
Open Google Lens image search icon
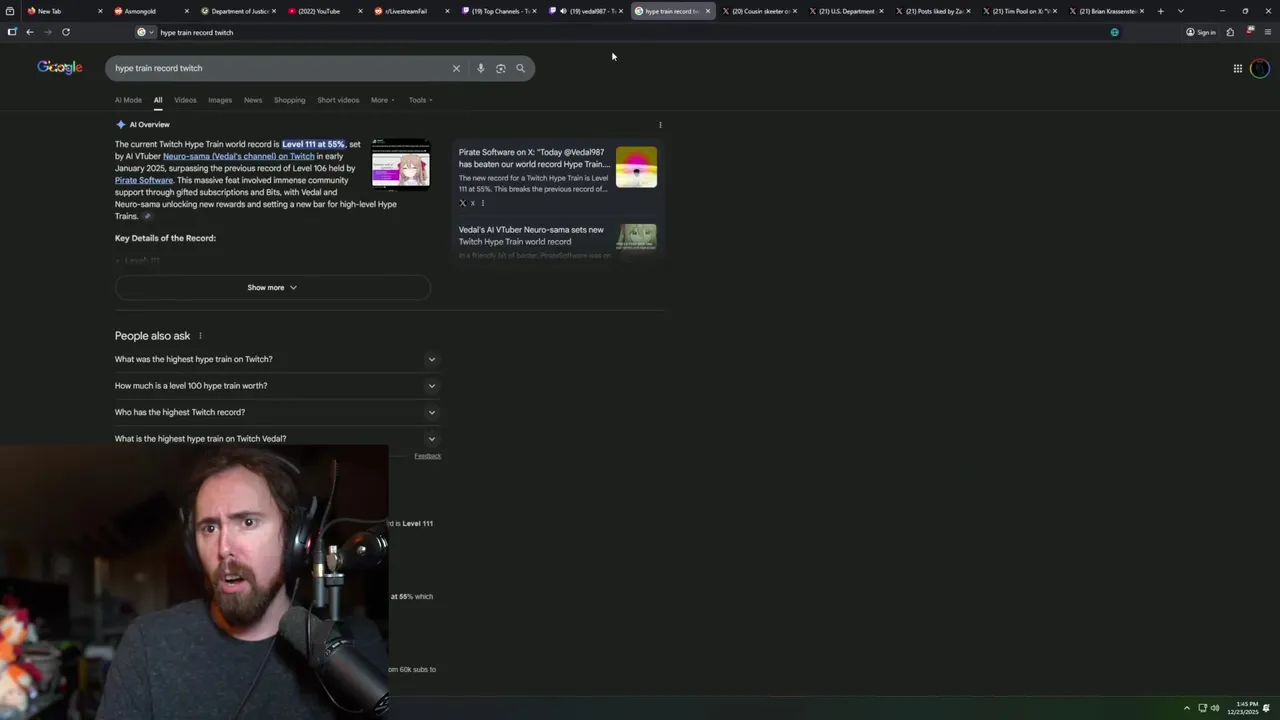[x=501, y=68]
